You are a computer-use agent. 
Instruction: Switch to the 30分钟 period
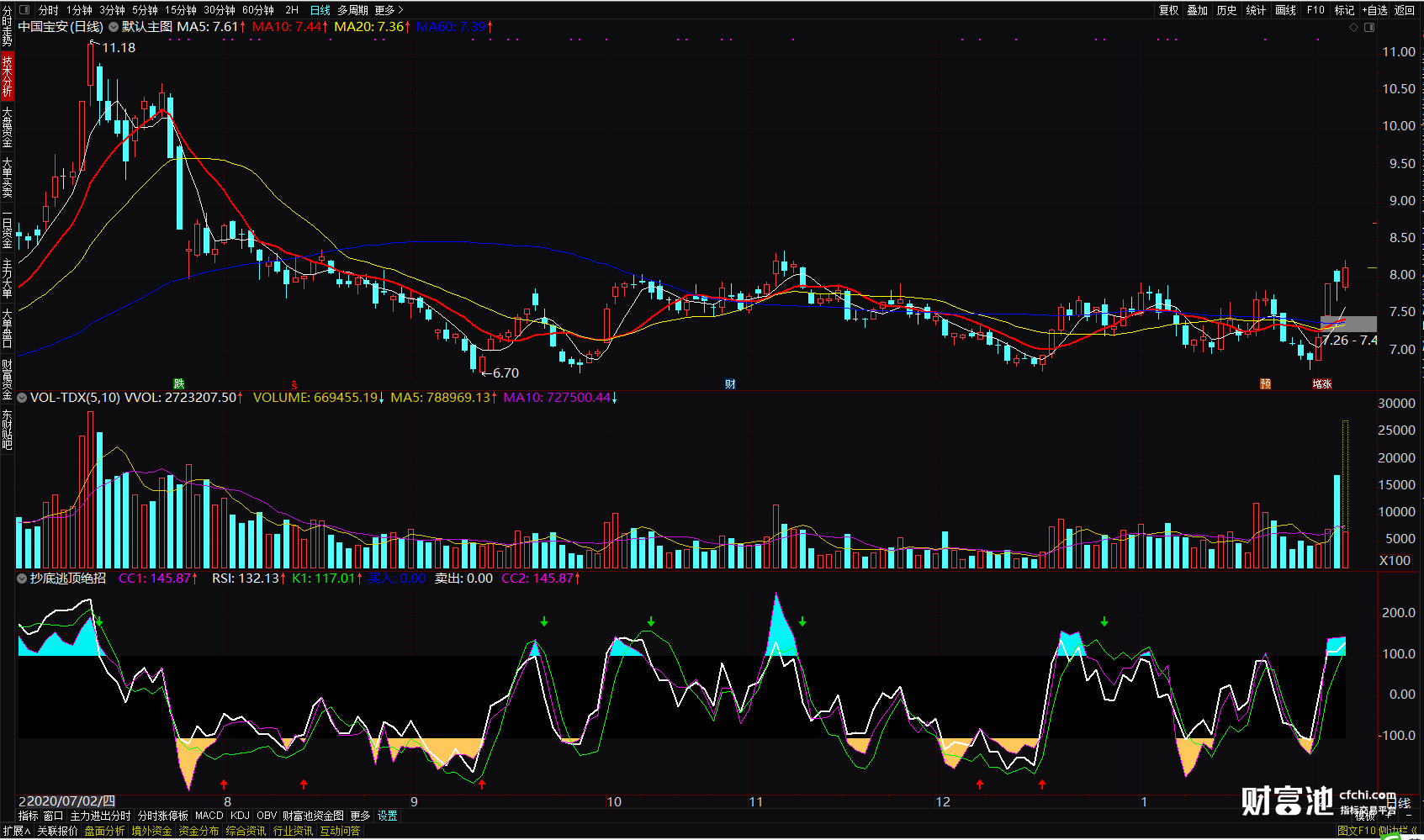220,10
